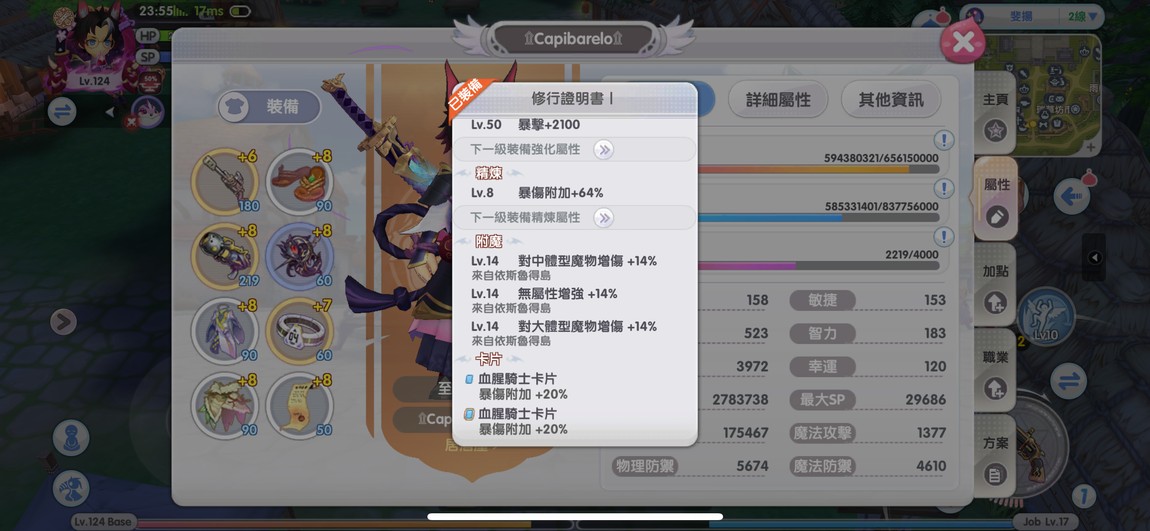Toggle the swap arrows below the avatar
The image size is (1150, 531).
click(x=62, y=111)
